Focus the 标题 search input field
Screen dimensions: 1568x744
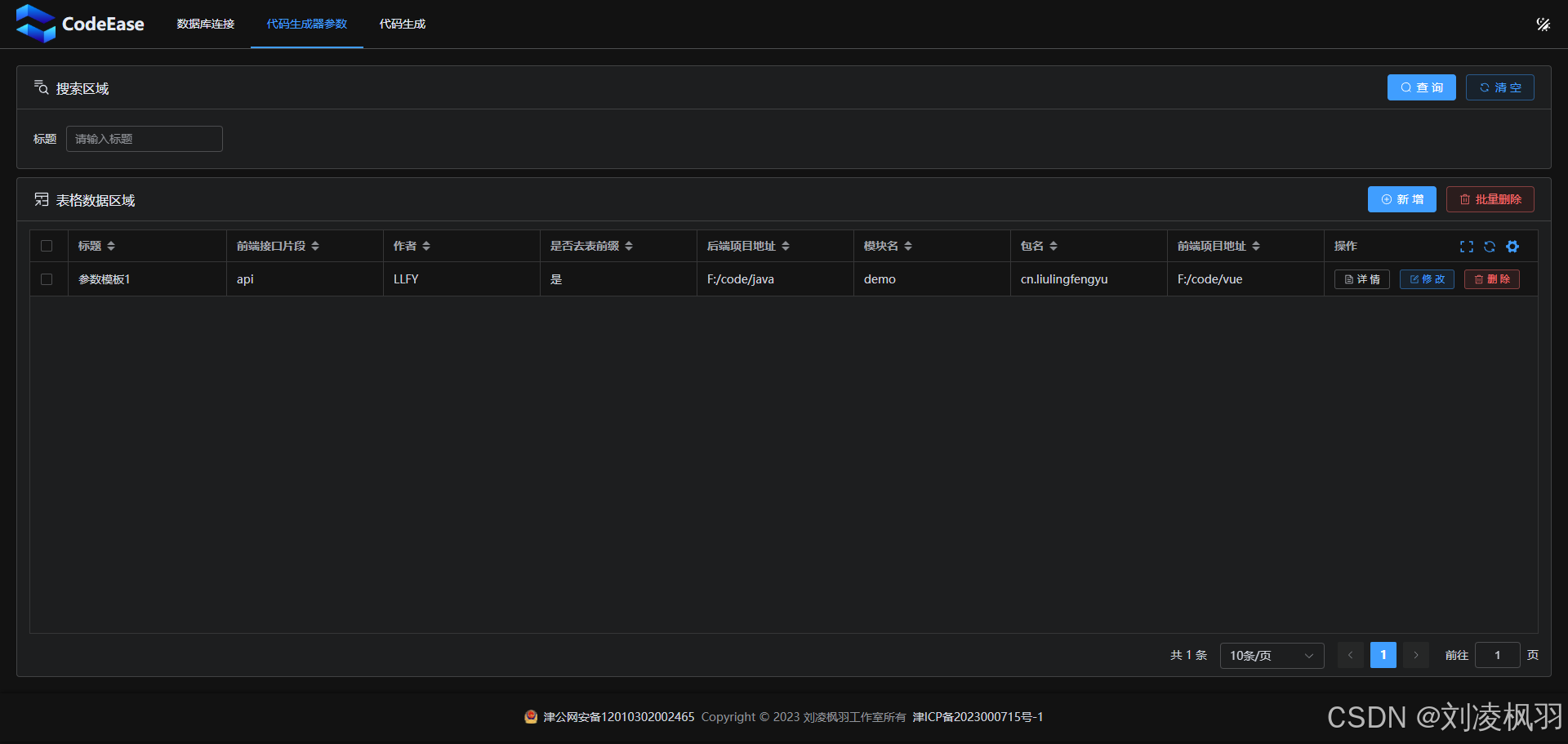coord(145,139)
